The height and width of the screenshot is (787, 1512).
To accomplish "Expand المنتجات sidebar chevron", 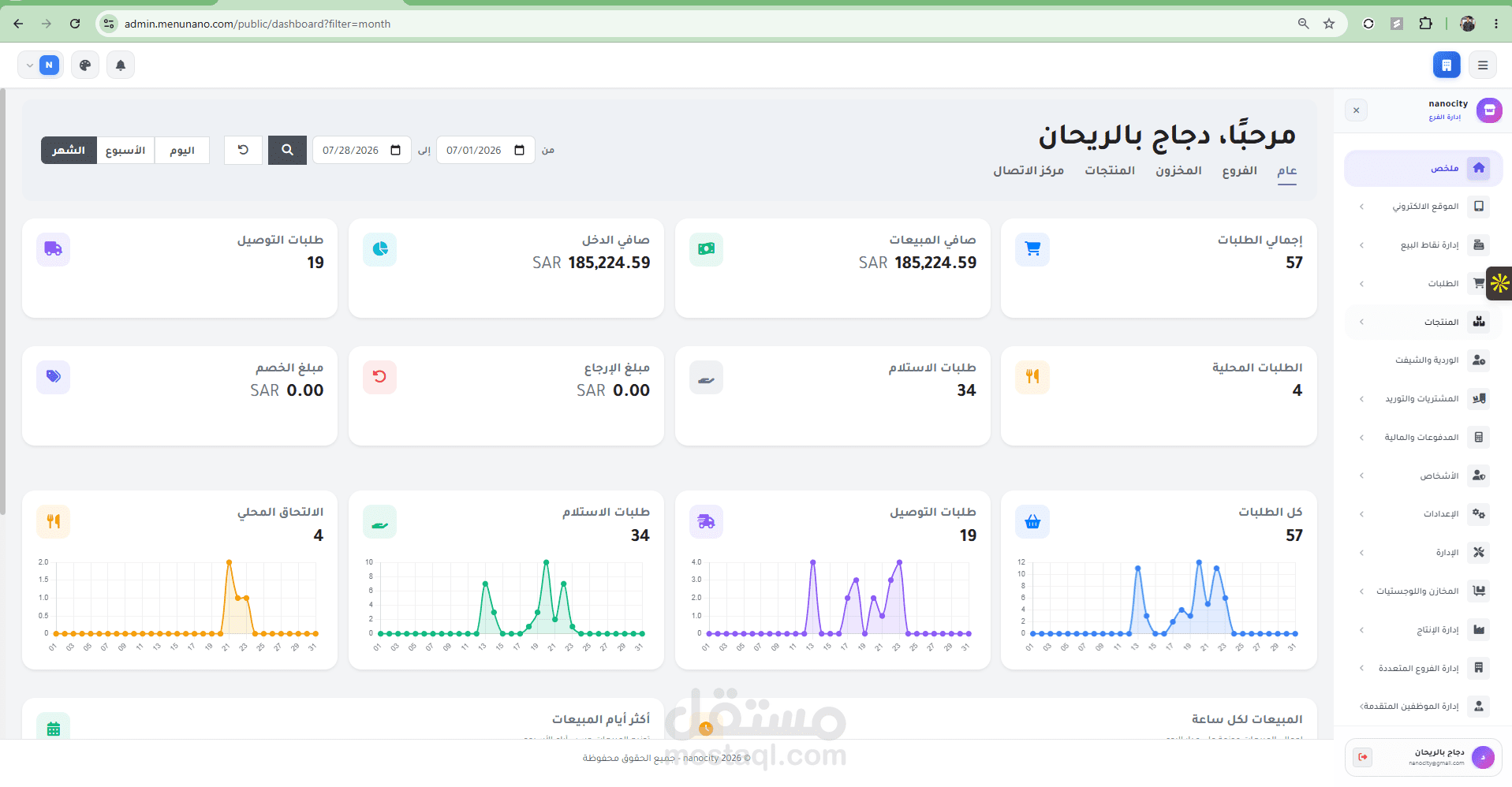I will pos(1361,322).
